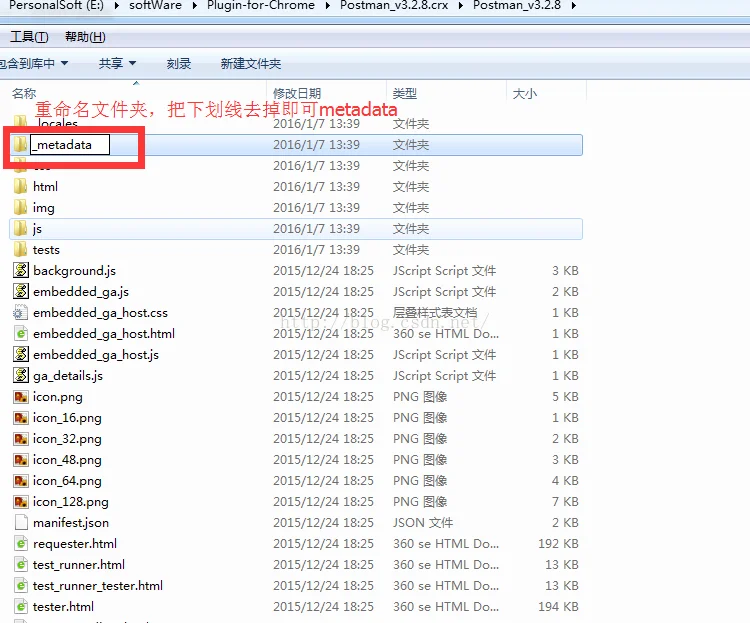
Task: Click the 层叠样式表文档 type cell
Action: 435,312
